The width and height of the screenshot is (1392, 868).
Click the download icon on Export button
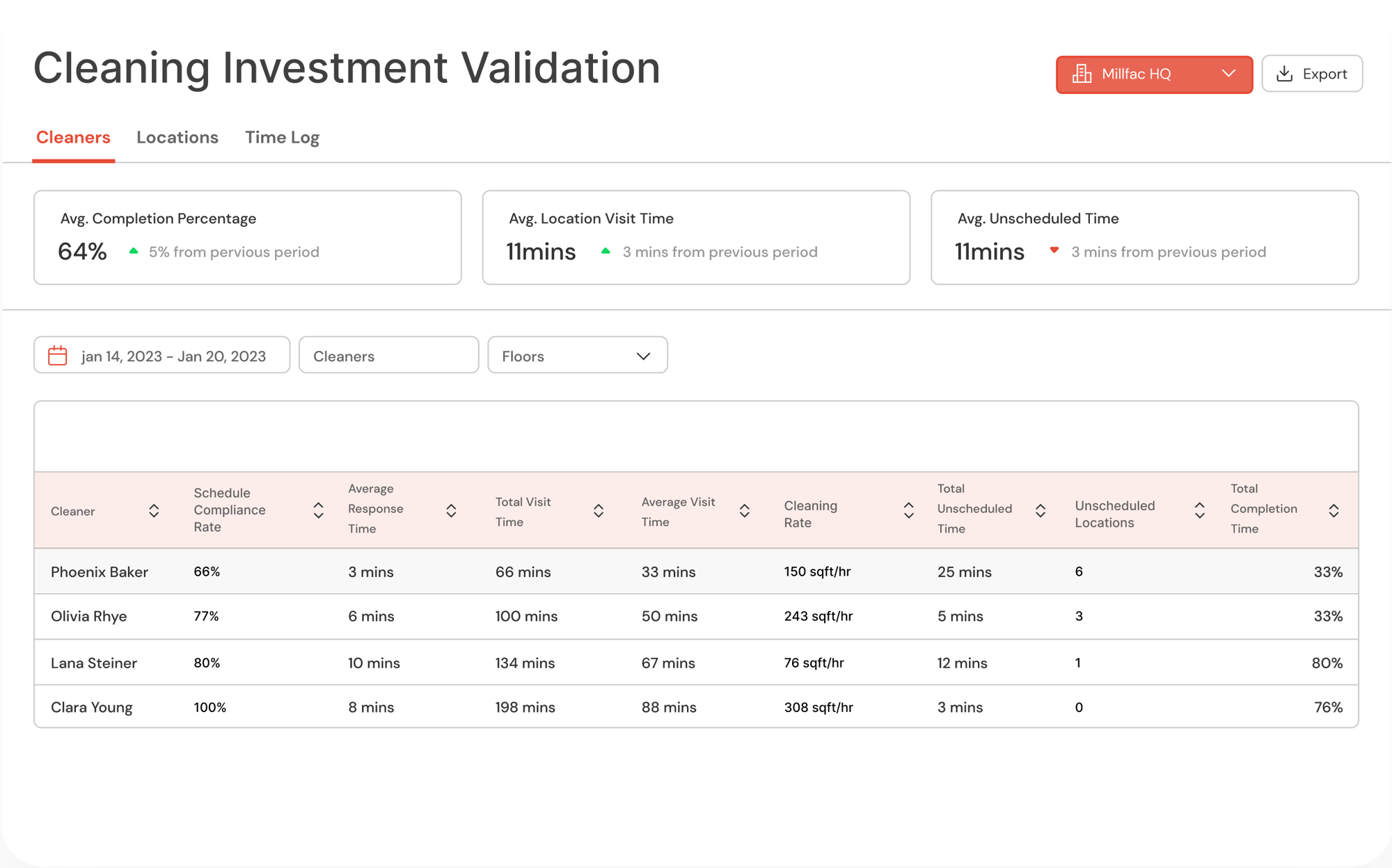click(x=1285, y=74)
